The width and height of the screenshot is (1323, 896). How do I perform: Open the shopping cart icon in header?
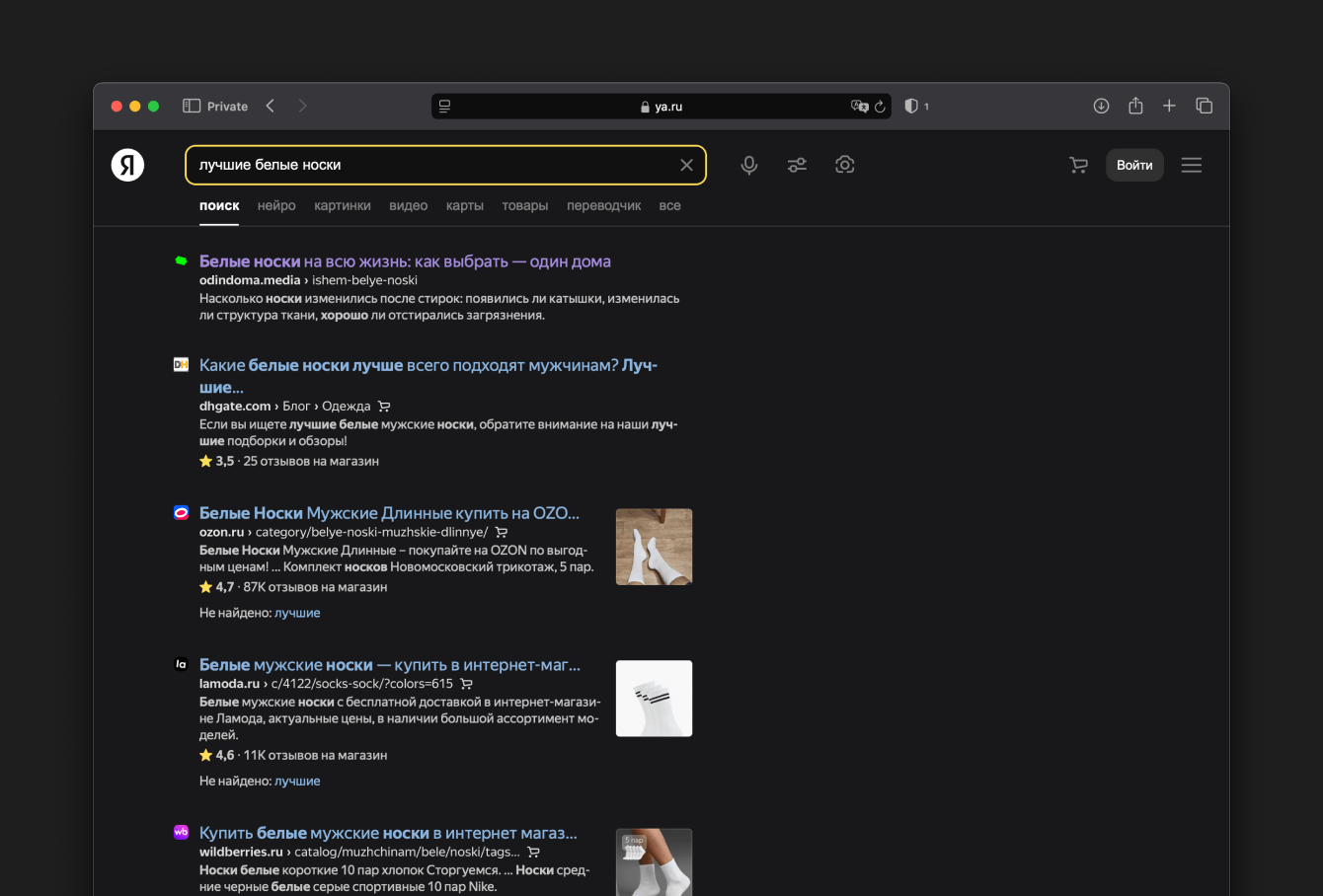click(x=1078, y=165)
